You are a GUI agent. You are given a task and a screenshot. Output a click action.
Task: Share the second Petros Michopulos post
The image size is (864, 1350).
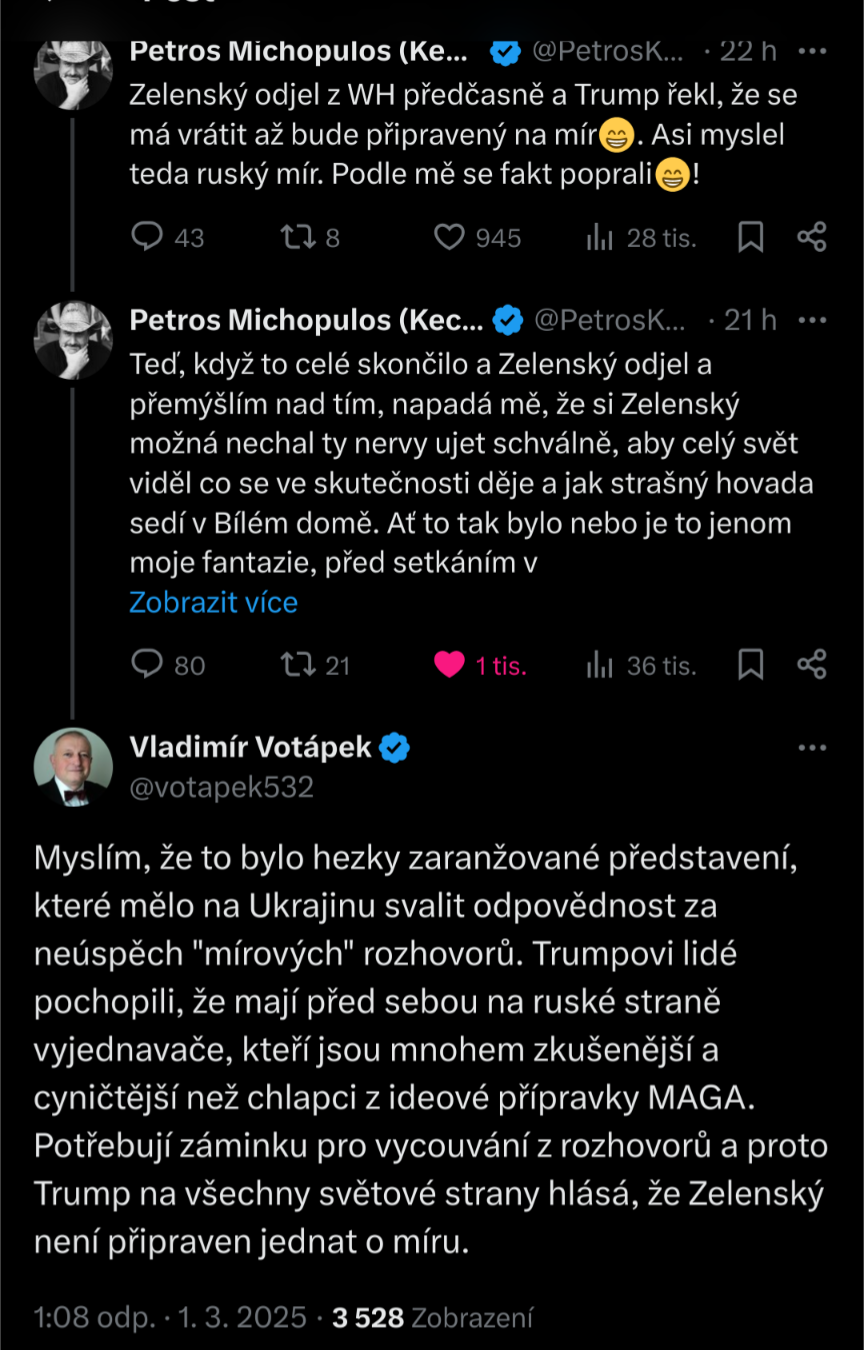[811, 665]
